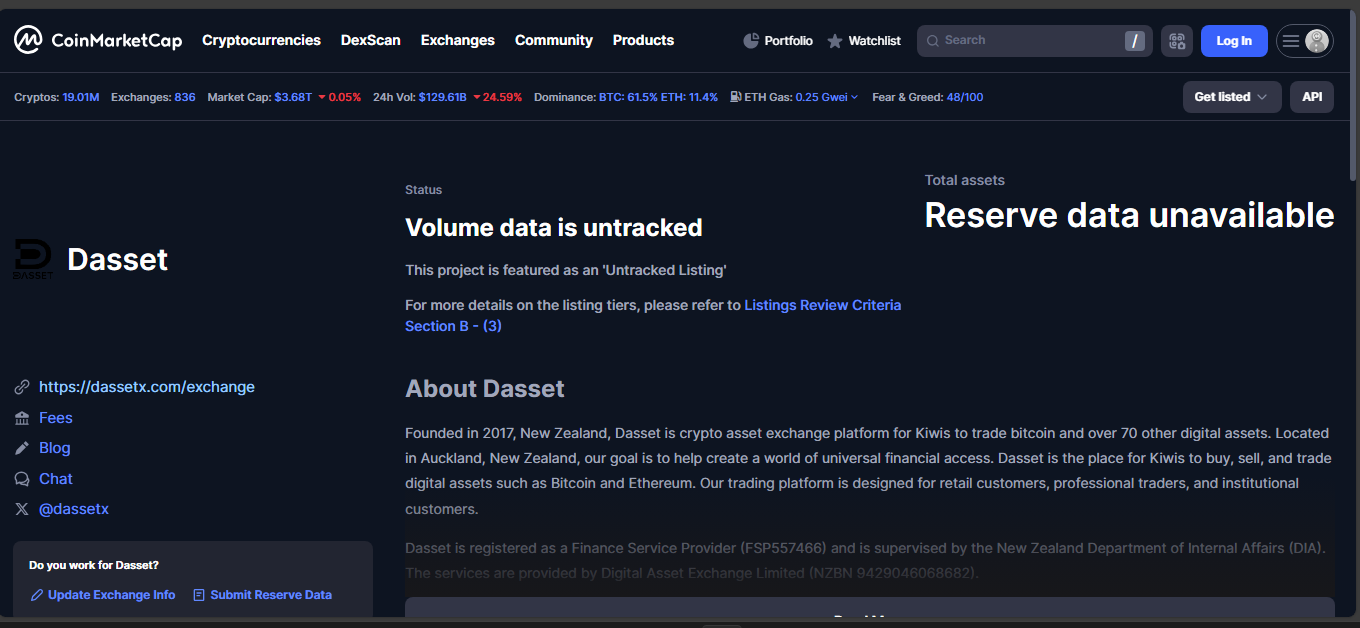1360x628 pixels.
Task: Click the link chain icon beside dassetx.com
Action: pos(22,387)
